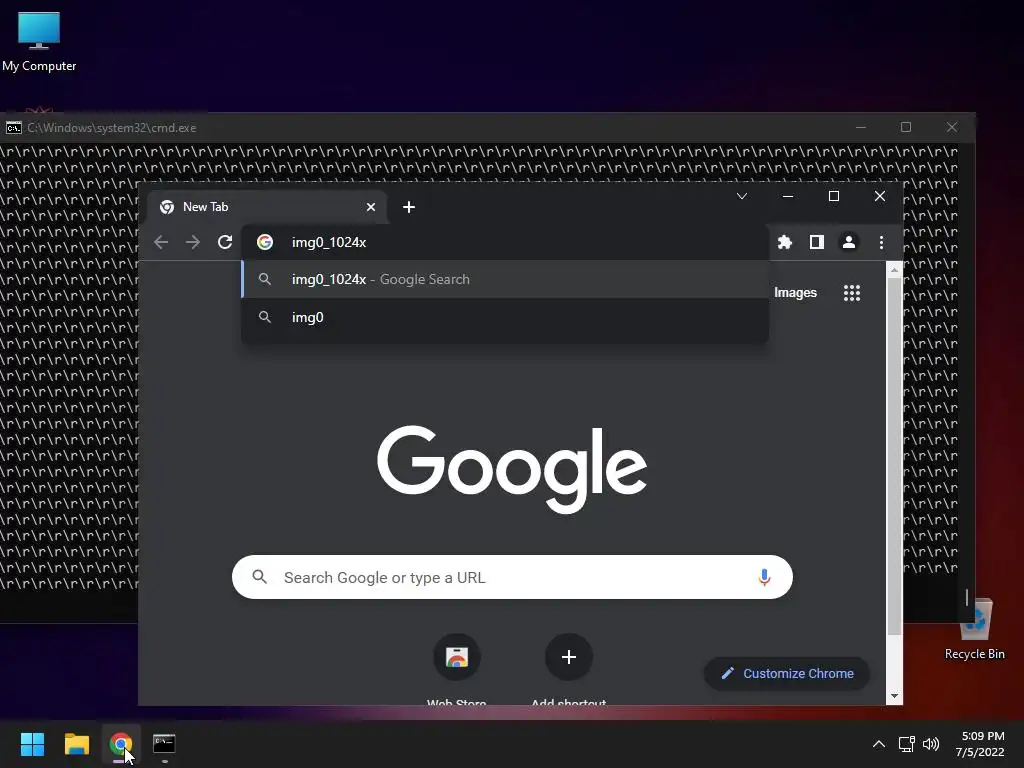This screenshot has width=1024, height=768.
Task: Close the New Tab tab
Action: pos(371,207)
